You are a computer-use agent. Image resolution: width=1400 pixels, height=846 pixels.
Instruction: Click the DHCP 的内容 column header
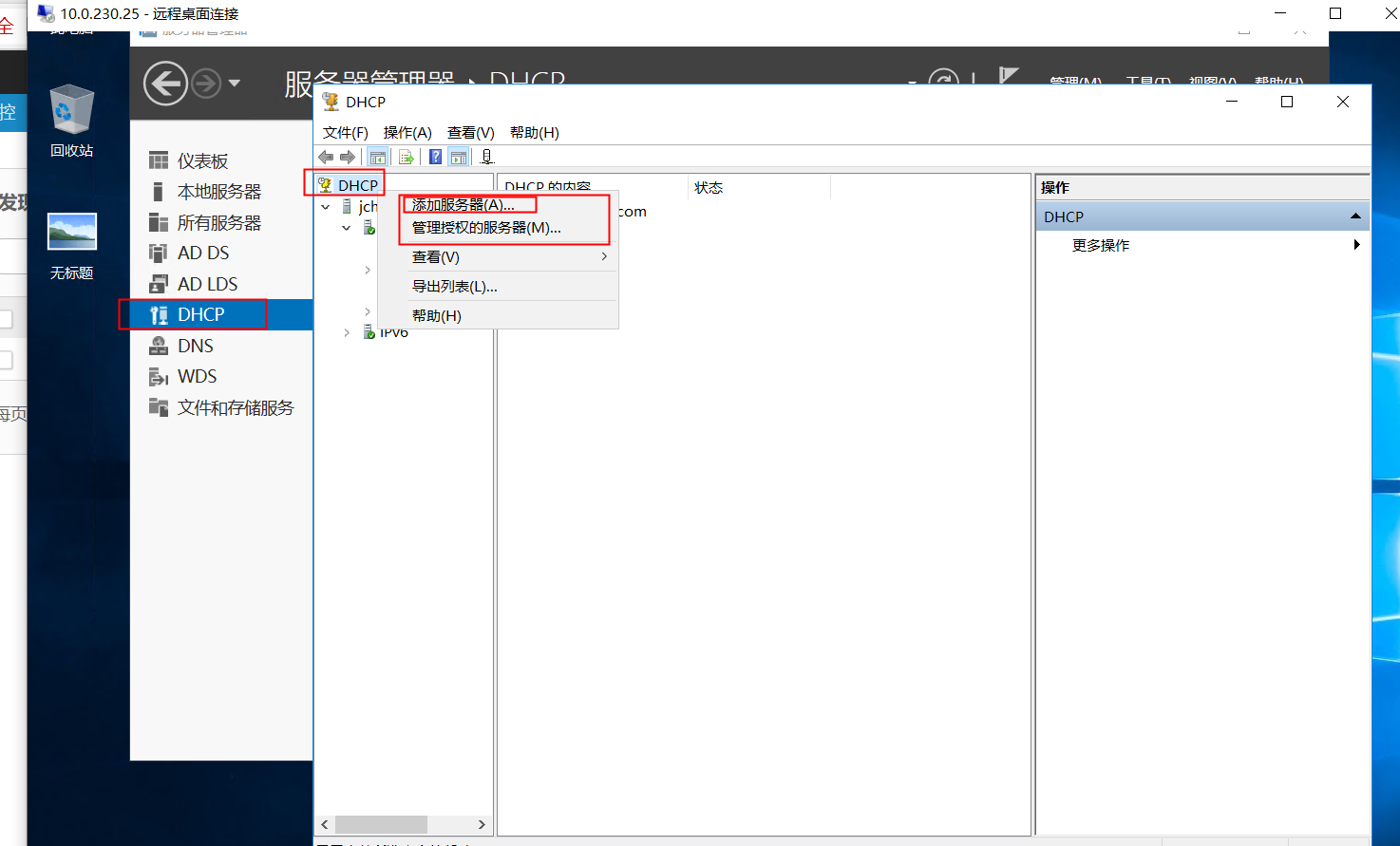click(x=592, y=187)
